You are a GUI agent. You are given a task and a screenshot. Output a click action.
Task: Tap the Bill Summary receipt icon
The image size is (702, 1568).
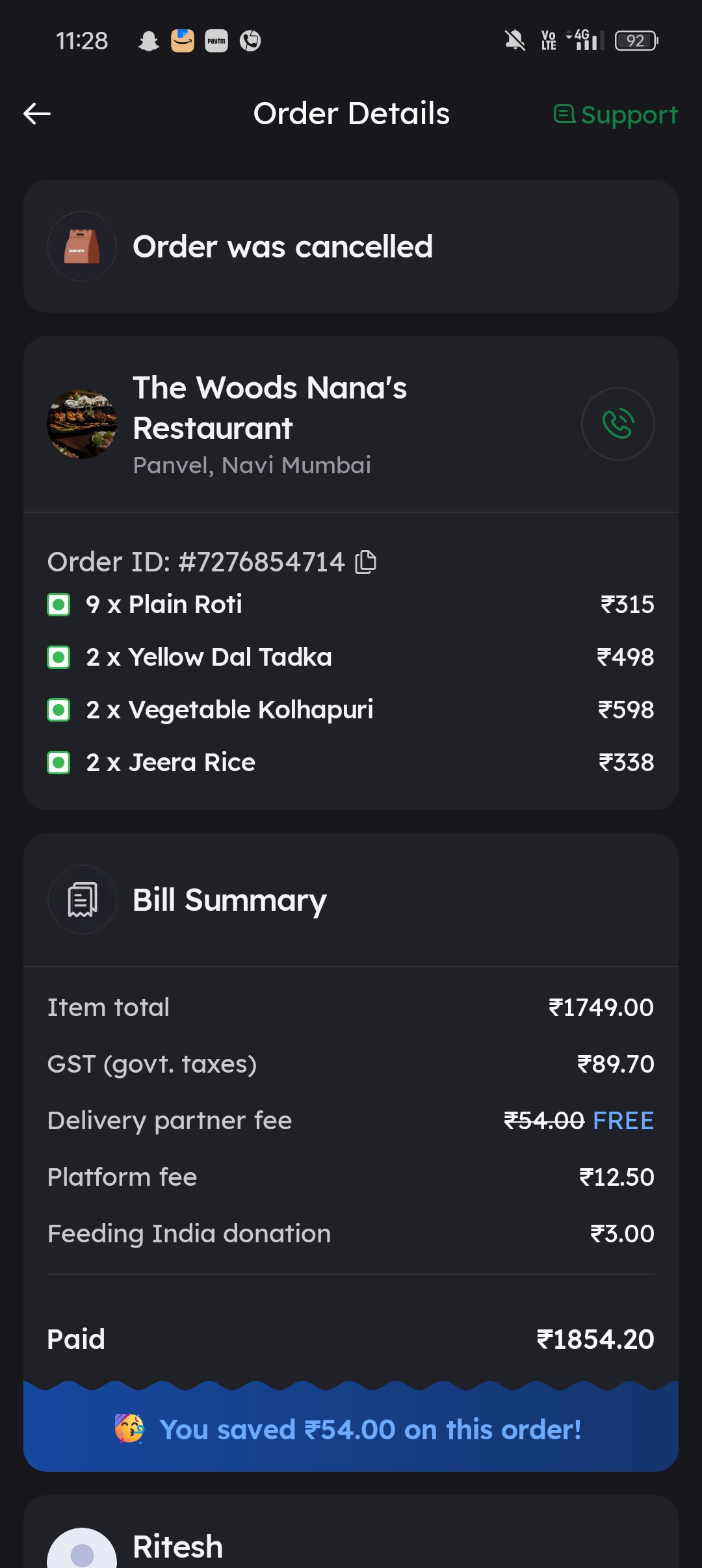[82, 900]
